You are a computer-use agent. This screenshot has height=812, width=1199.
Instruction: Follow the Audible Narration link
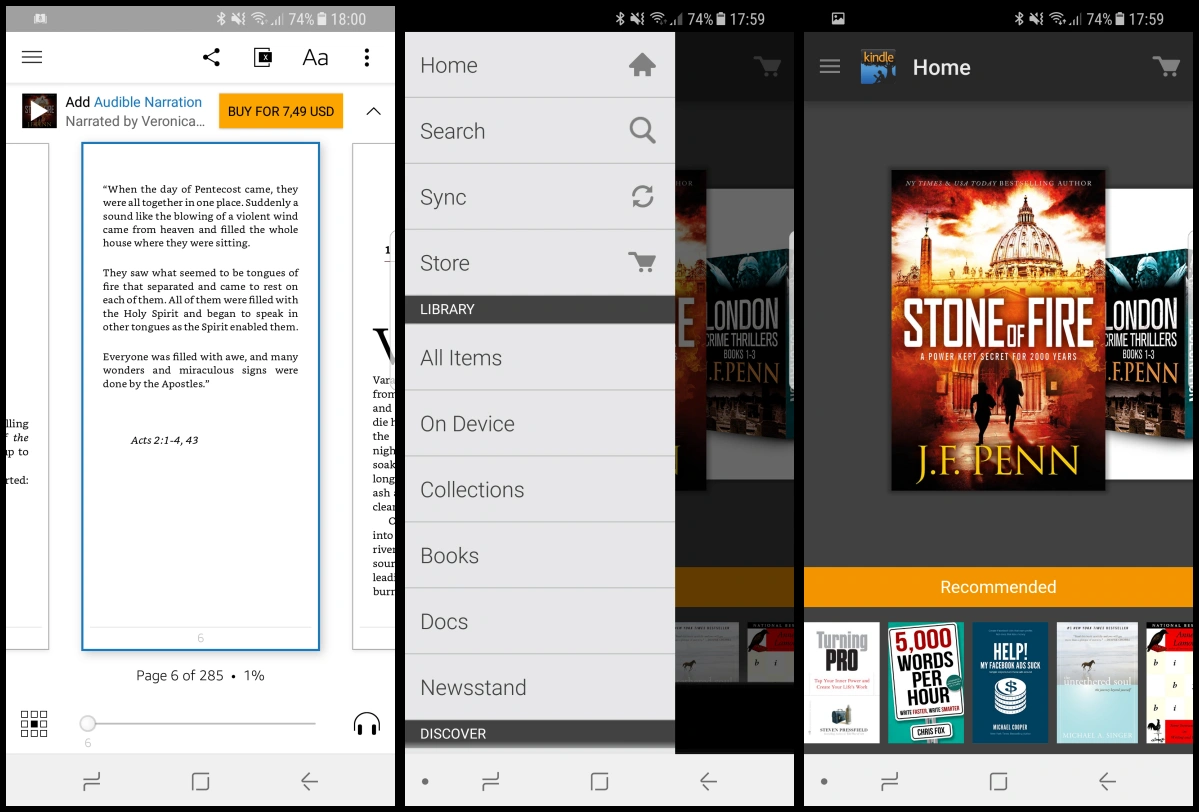click(148, 102)
